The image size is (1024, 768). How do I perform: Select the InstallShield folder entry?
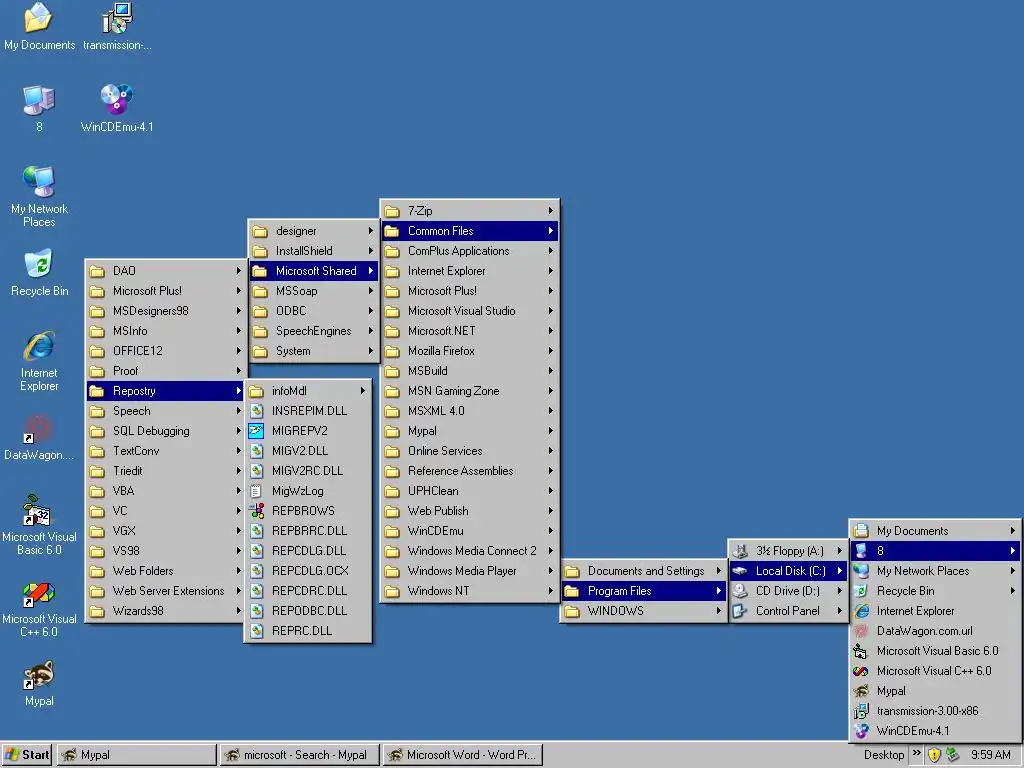(x=313, y=251)
